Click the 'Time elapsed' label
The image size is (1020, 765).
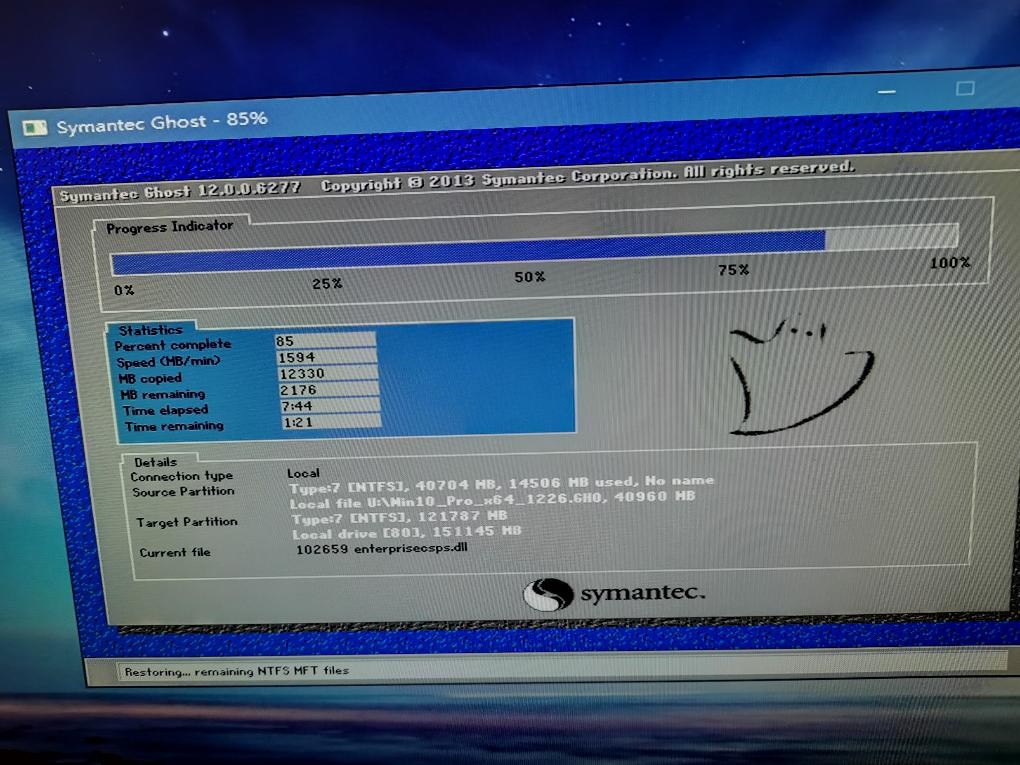[x=165, y=410]
